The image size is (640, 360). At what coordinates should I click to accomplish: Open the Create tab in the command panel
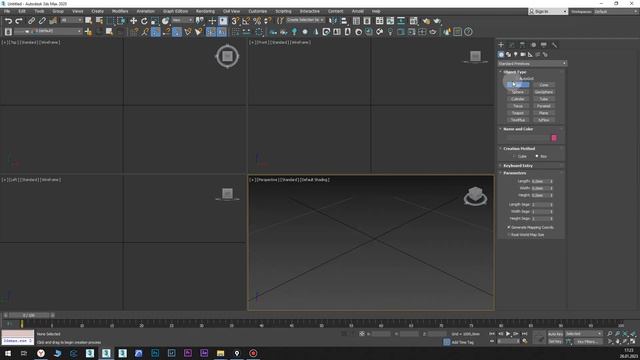(501, 45)
